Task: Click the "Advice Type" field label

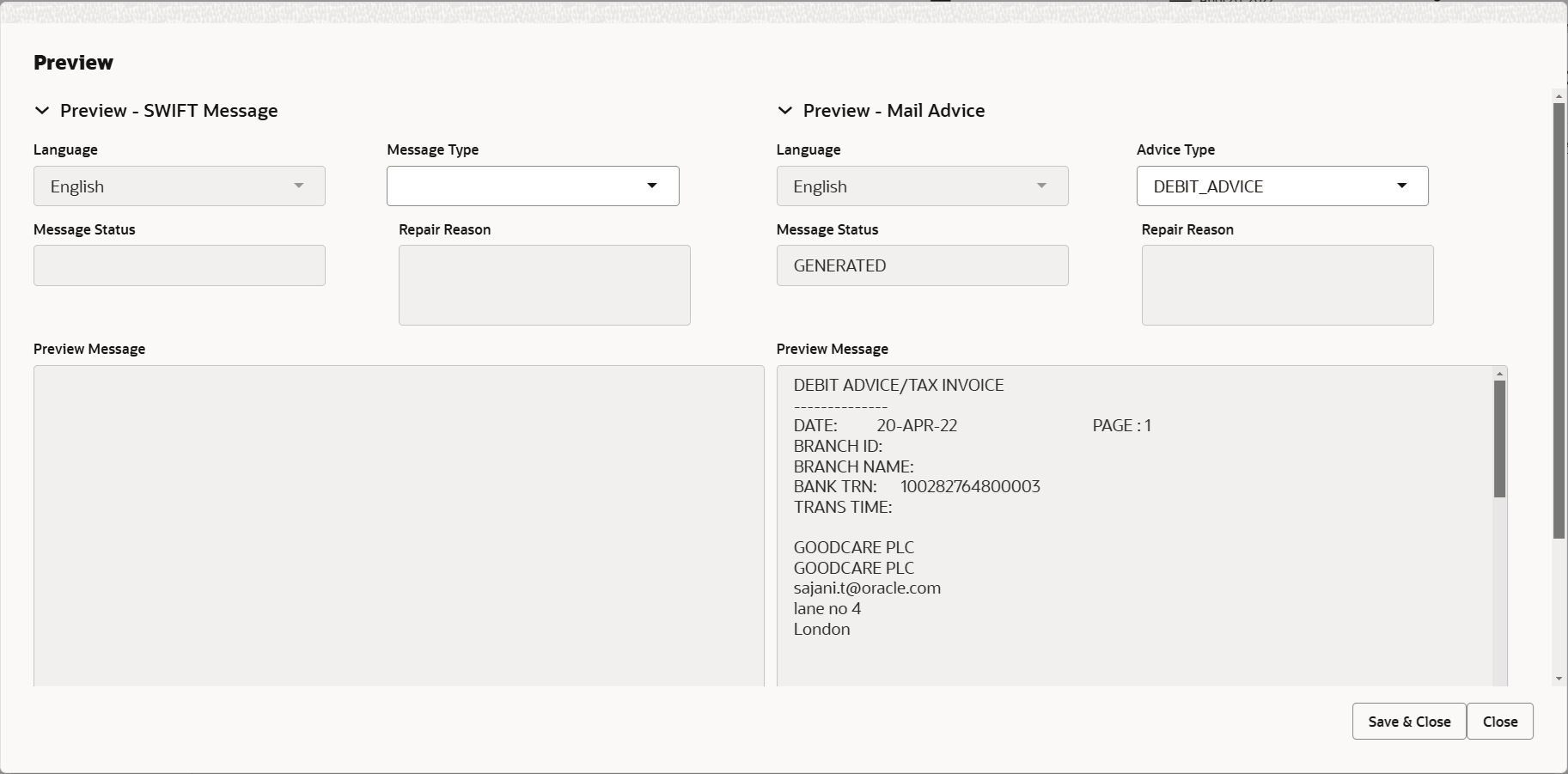Action: 1175,149
